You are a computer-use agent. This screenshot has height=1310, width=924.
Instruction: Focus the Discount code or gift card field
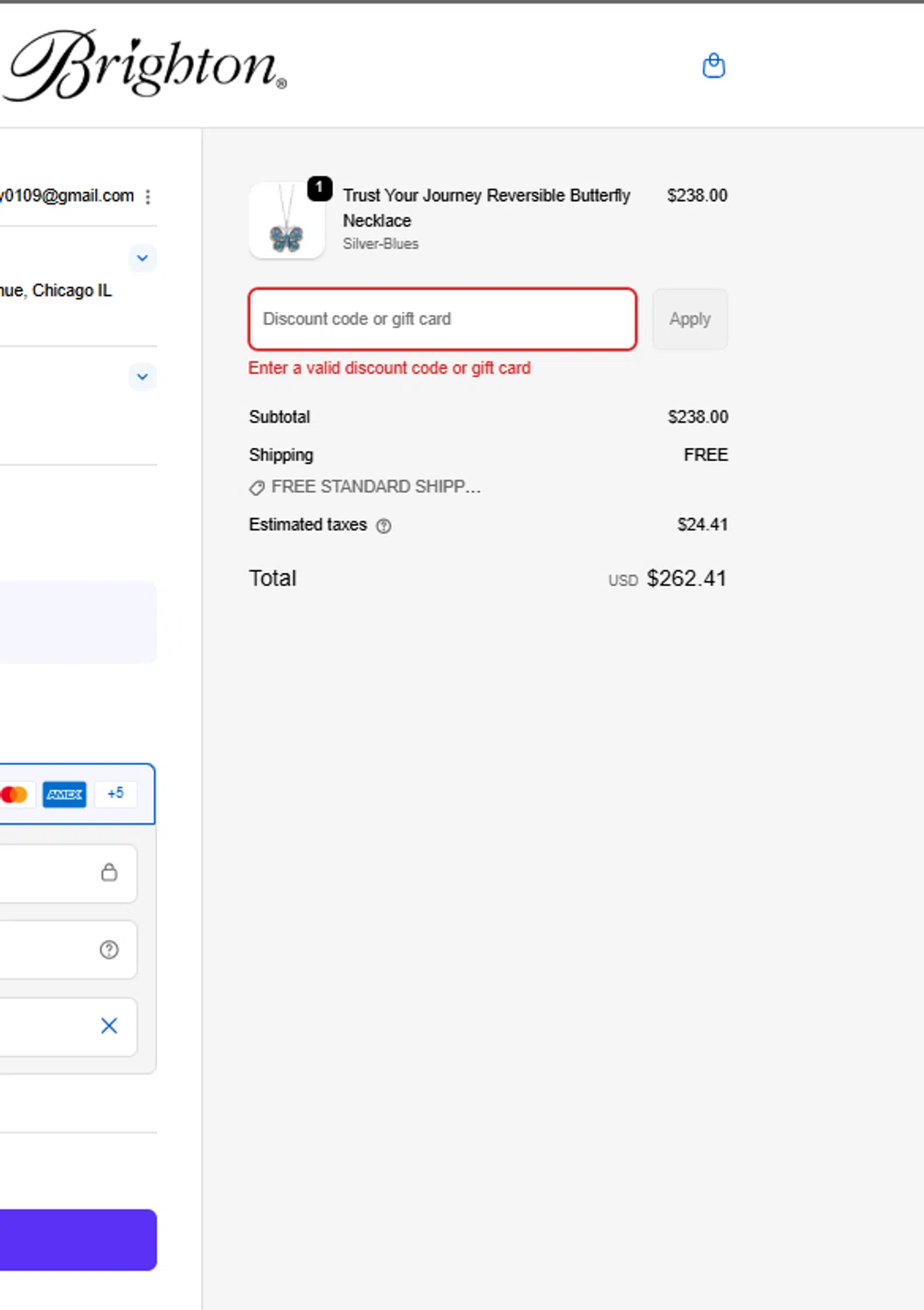click(442, 319)
